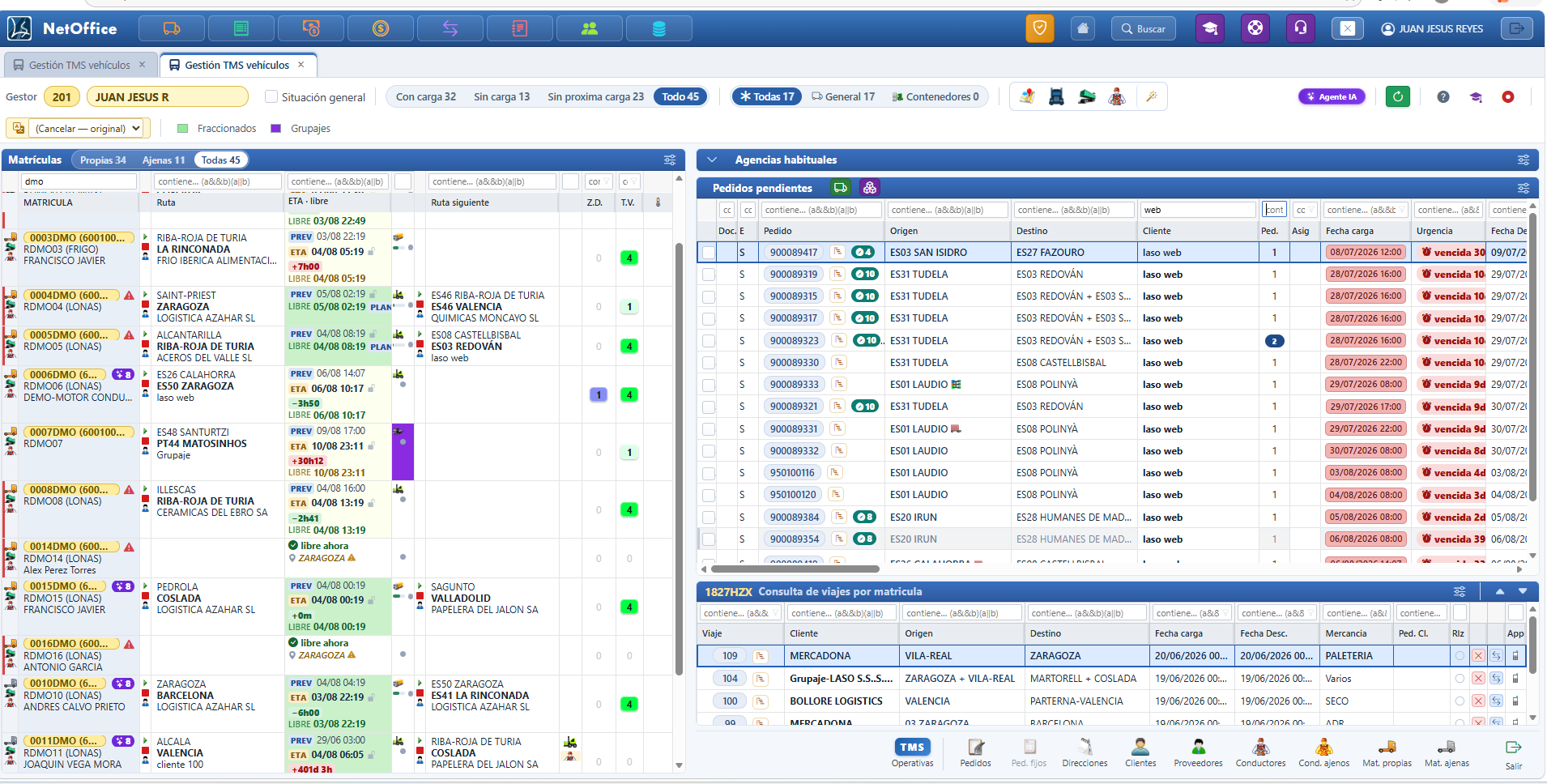Click the down arrow in Consulta de viajes header

coord(1523,591)
